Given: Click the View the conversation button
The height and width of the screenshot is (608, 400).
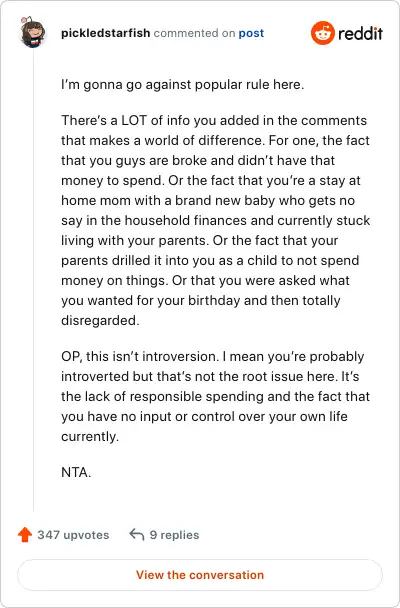Looking at the screenshot, I should [200, 575].
